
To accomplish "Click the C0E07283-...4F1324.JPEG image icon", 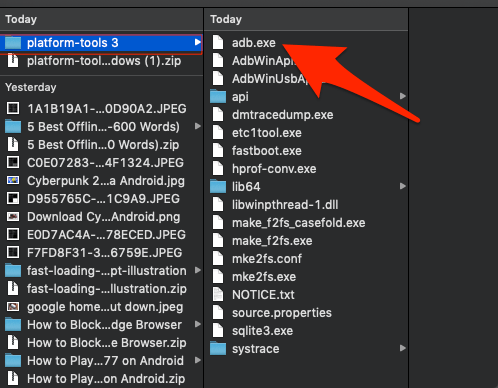I will coord(13,163).
